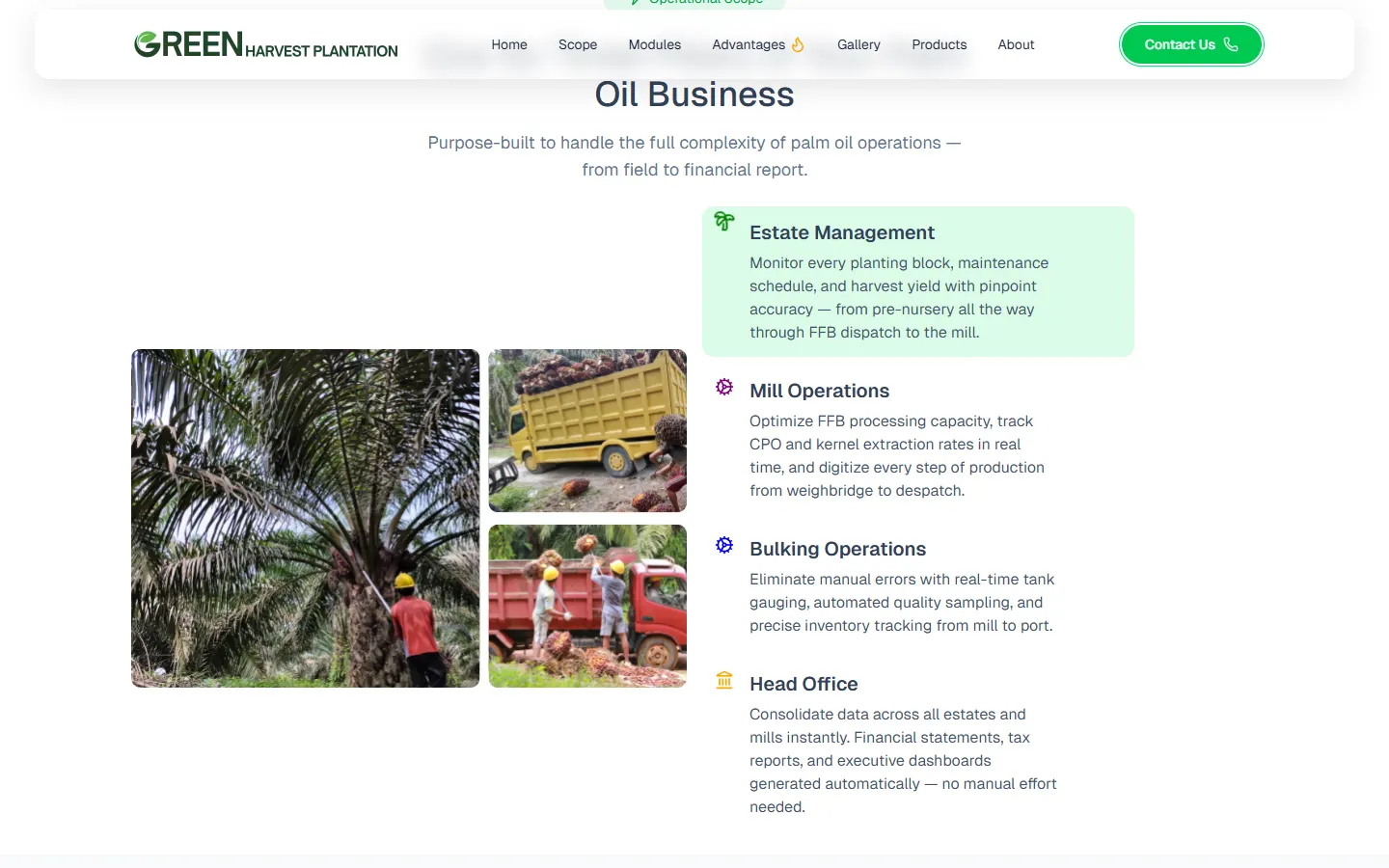Click the 'Consolidate data across all estates' description
The width and height of the screenshot is (1389, 868).
click(903, 760)
